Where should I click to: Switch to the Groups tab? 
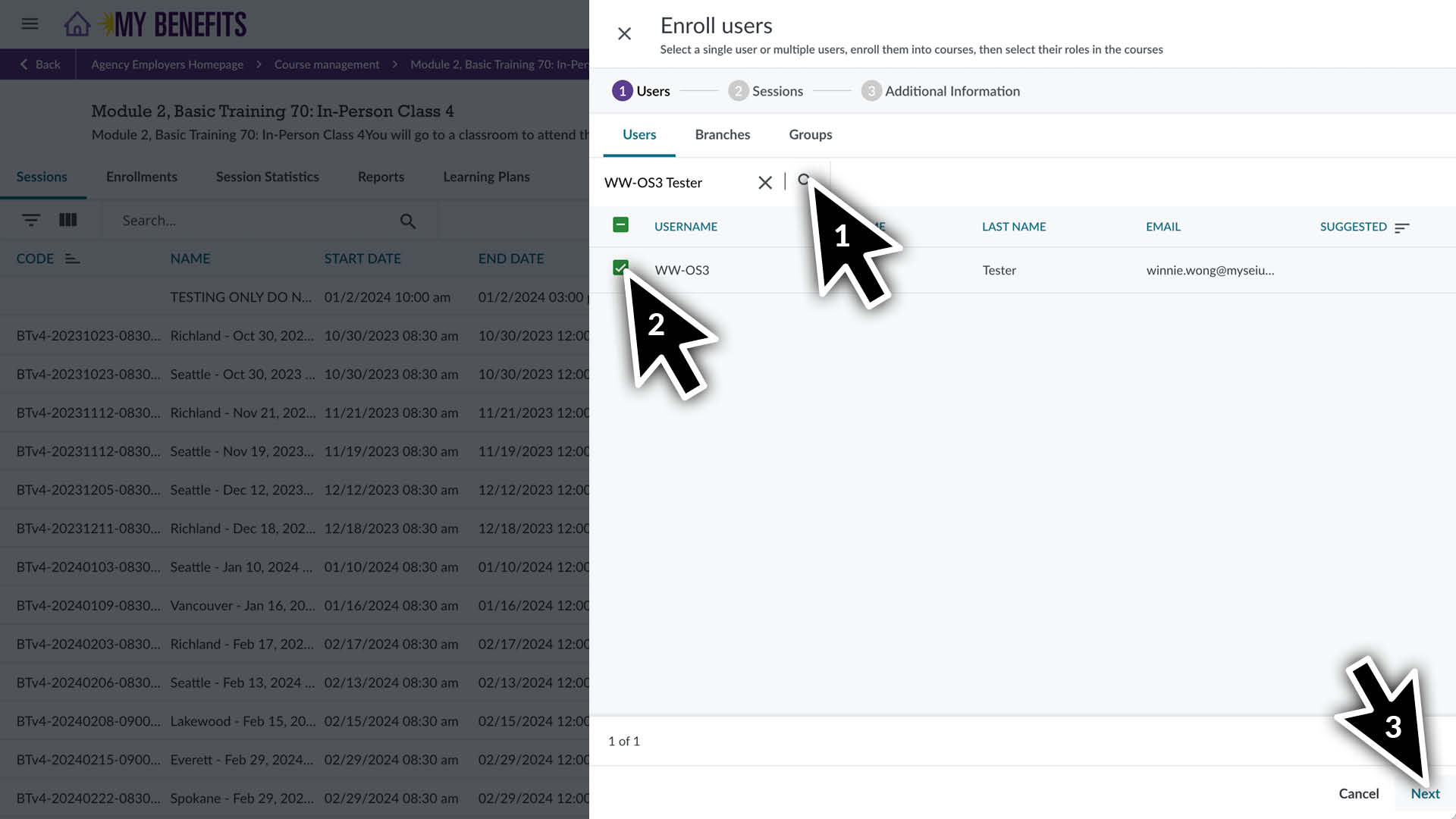tap(810, 134)
